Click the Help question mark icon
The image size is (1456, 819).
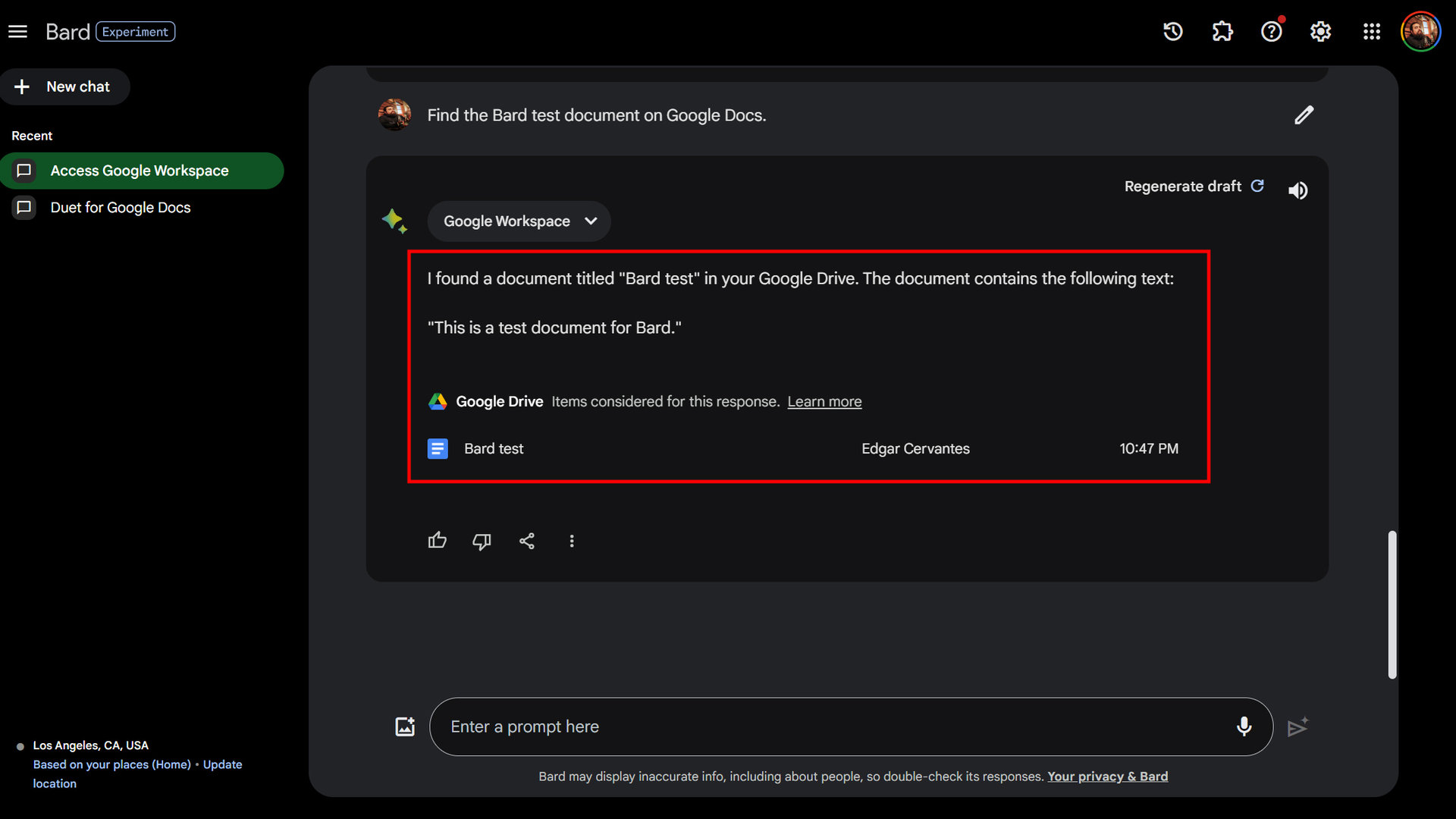coord(1271,32)
